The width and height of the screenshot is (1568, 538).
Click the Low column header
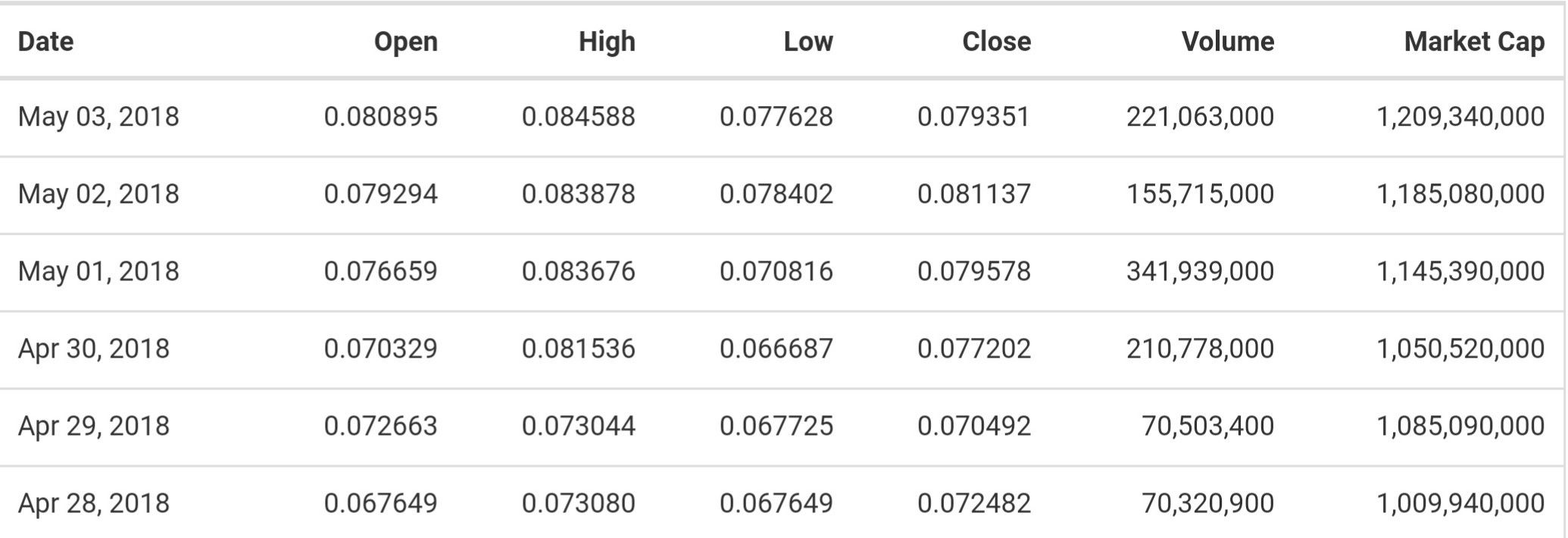coord(807,41)
